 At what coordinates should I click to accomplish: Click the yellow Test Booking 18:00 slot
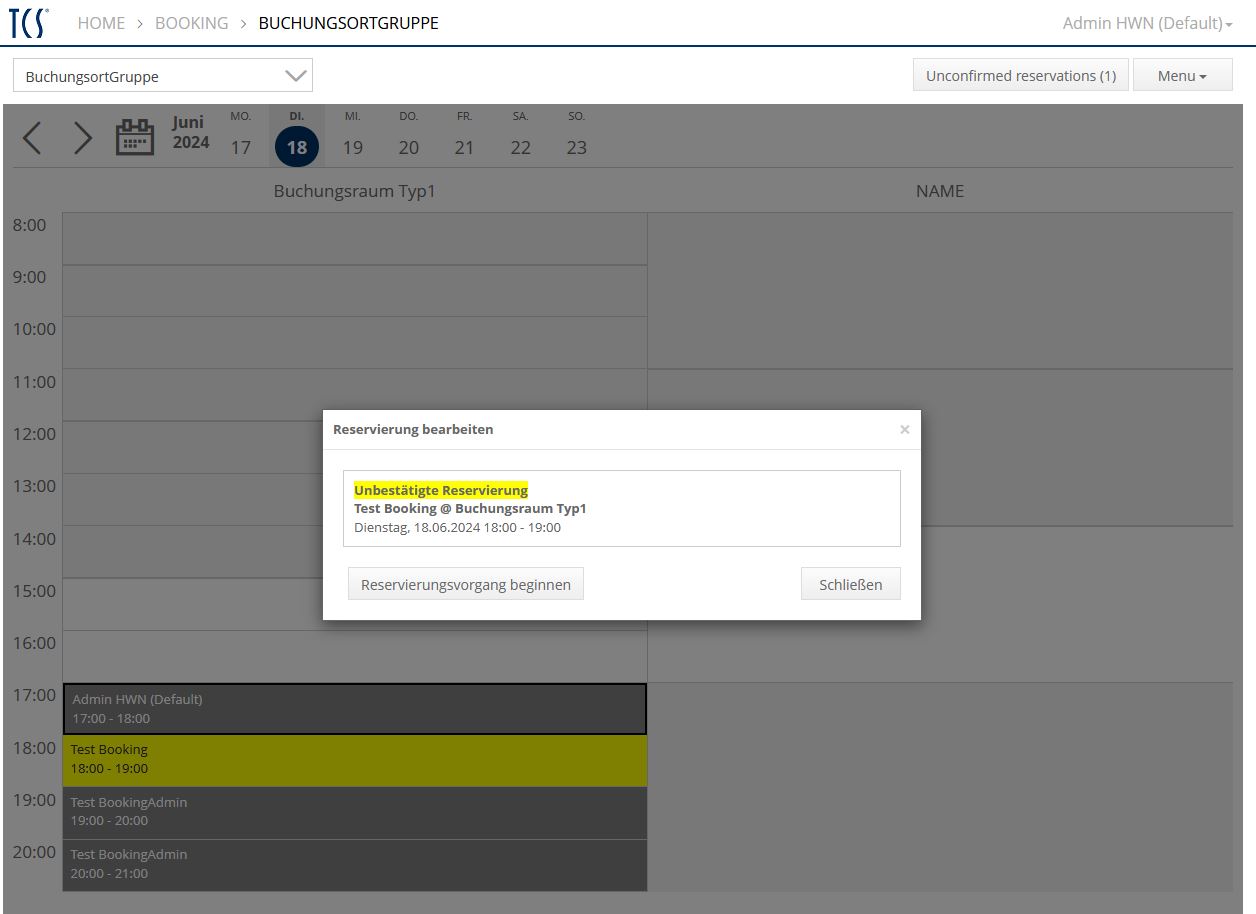(x=355, y=760)
